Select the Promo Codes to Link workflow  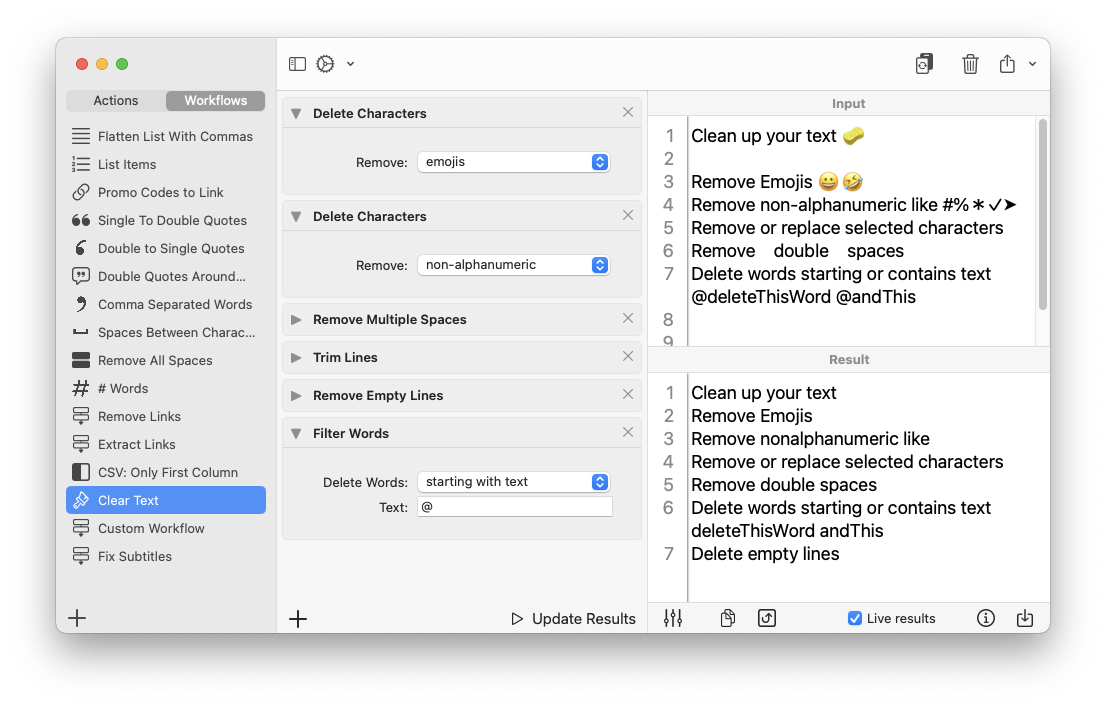tap(166, 193)
